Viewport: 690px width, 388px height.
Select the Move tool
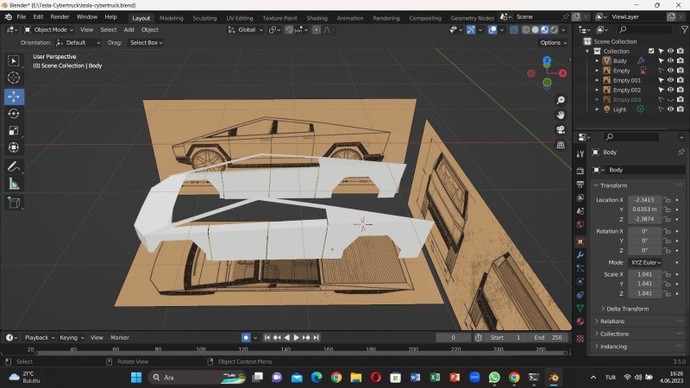point(14,96)
